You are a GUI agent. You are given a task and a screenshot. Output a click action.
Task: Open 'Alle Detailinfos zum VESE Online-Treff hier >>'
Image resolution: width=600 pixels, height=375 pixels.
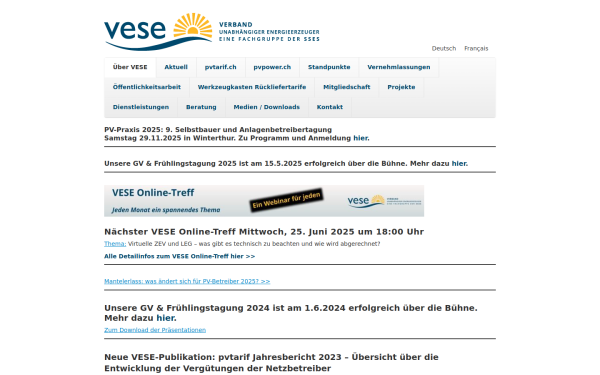pyautogui.click(x=179, y=256)
